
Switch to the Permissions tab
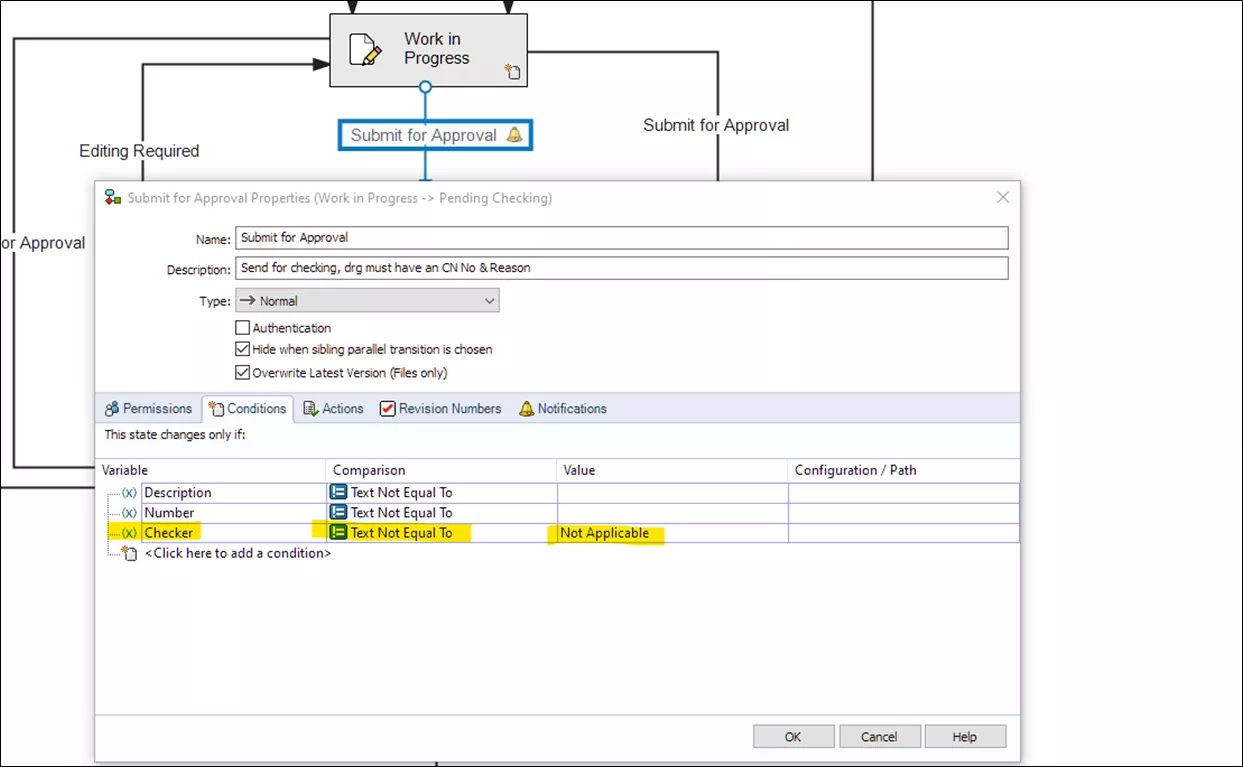click(148, 408)
